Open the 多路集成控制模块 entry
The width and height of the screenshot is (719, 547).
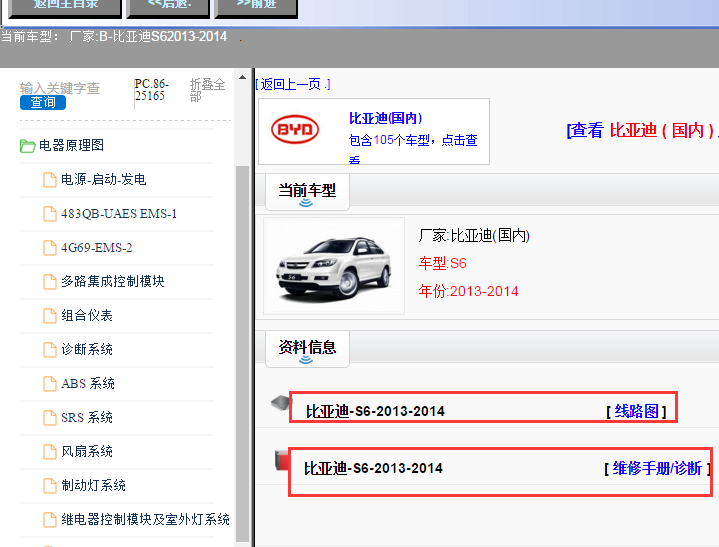pyautogui.click(x=113, y=281)
